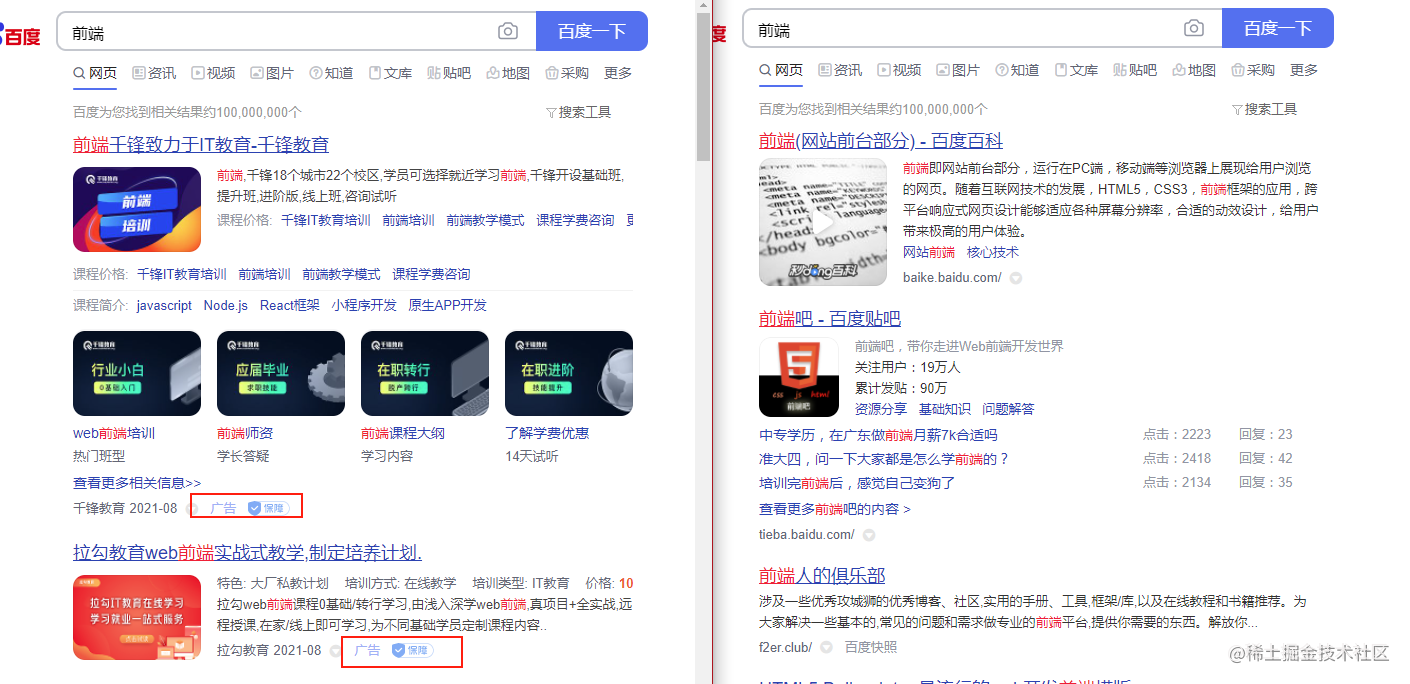Switch to 资讯 tab on right page

[840, 70]
